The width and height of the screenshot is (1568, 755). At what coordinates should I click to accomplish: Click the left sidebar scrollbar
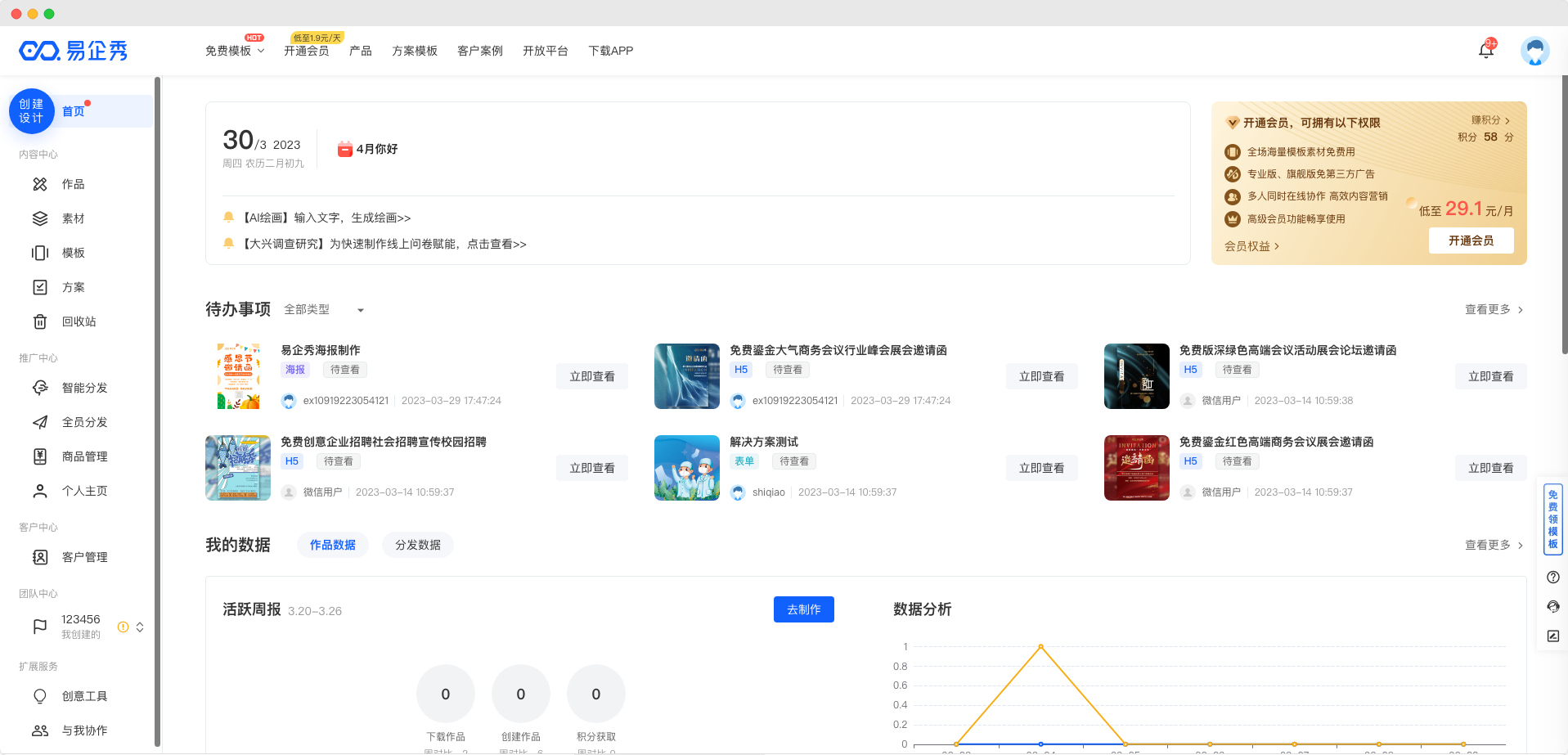(x=157, y=412)
